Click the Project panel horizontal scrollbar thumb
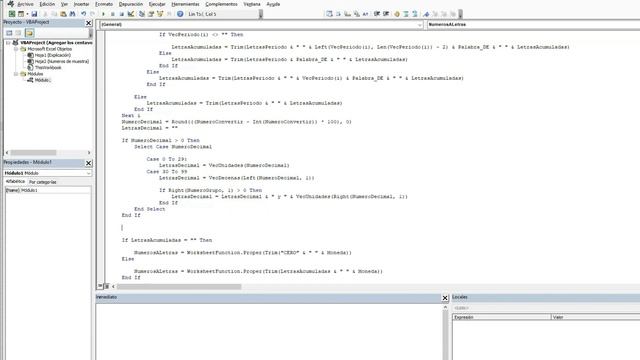The width and height of the screenshot is (640, 360). coord(33,153)
